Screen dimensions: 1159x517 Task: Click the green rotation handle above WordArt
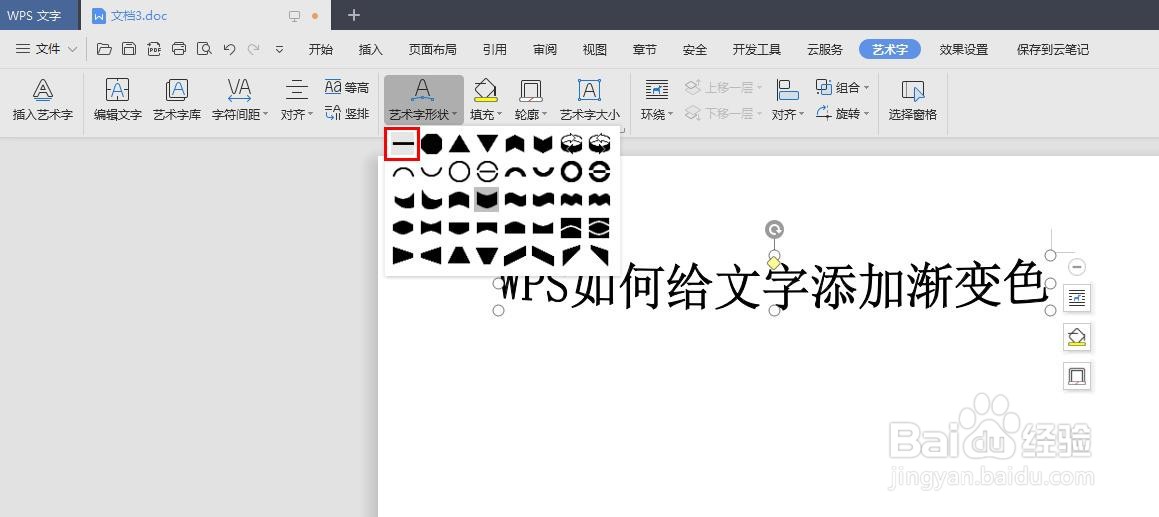(774, 230)
